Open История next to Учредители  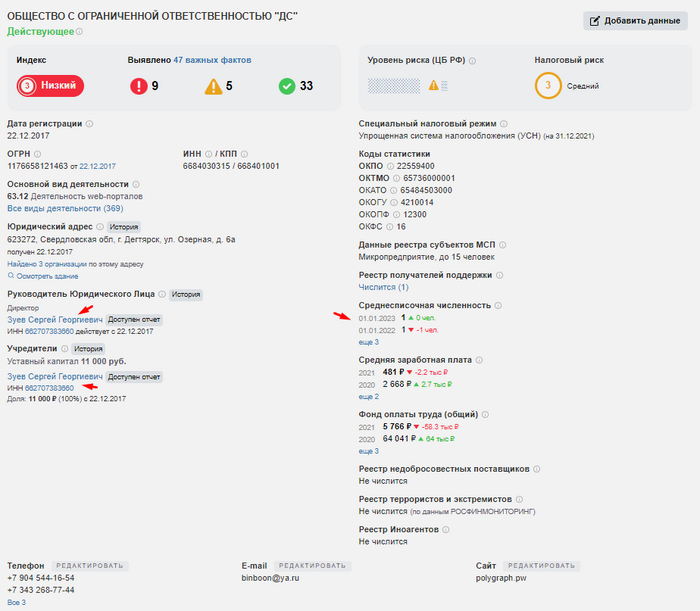coord(89,349)
